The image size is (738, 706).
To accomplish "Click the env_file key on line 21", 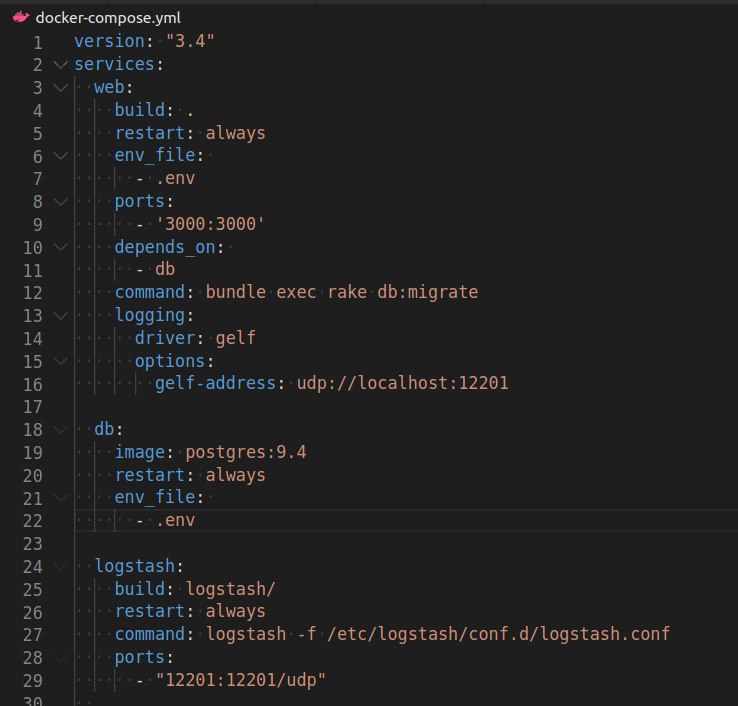I will (x=155, y=497).
